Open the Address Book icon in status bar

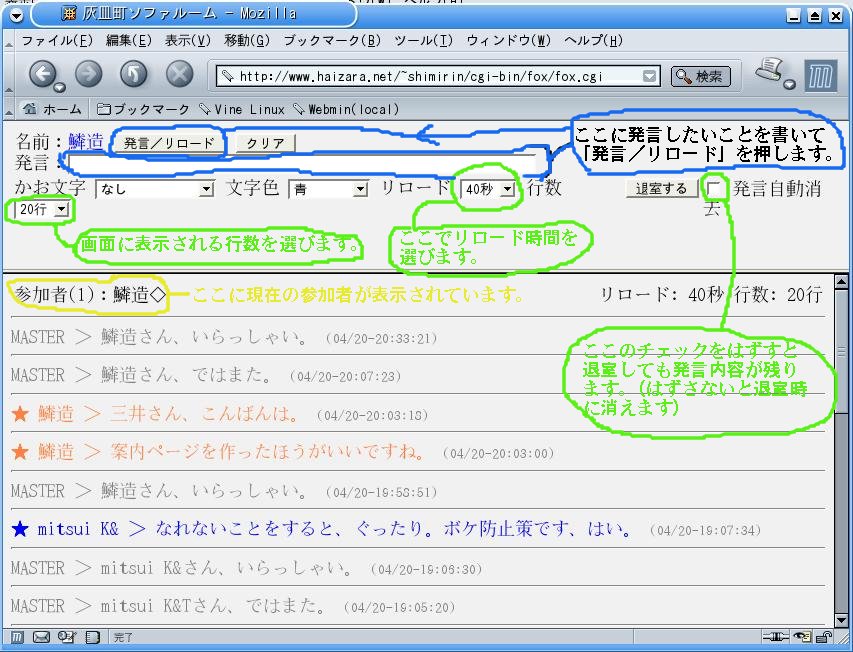click(92, 635)
